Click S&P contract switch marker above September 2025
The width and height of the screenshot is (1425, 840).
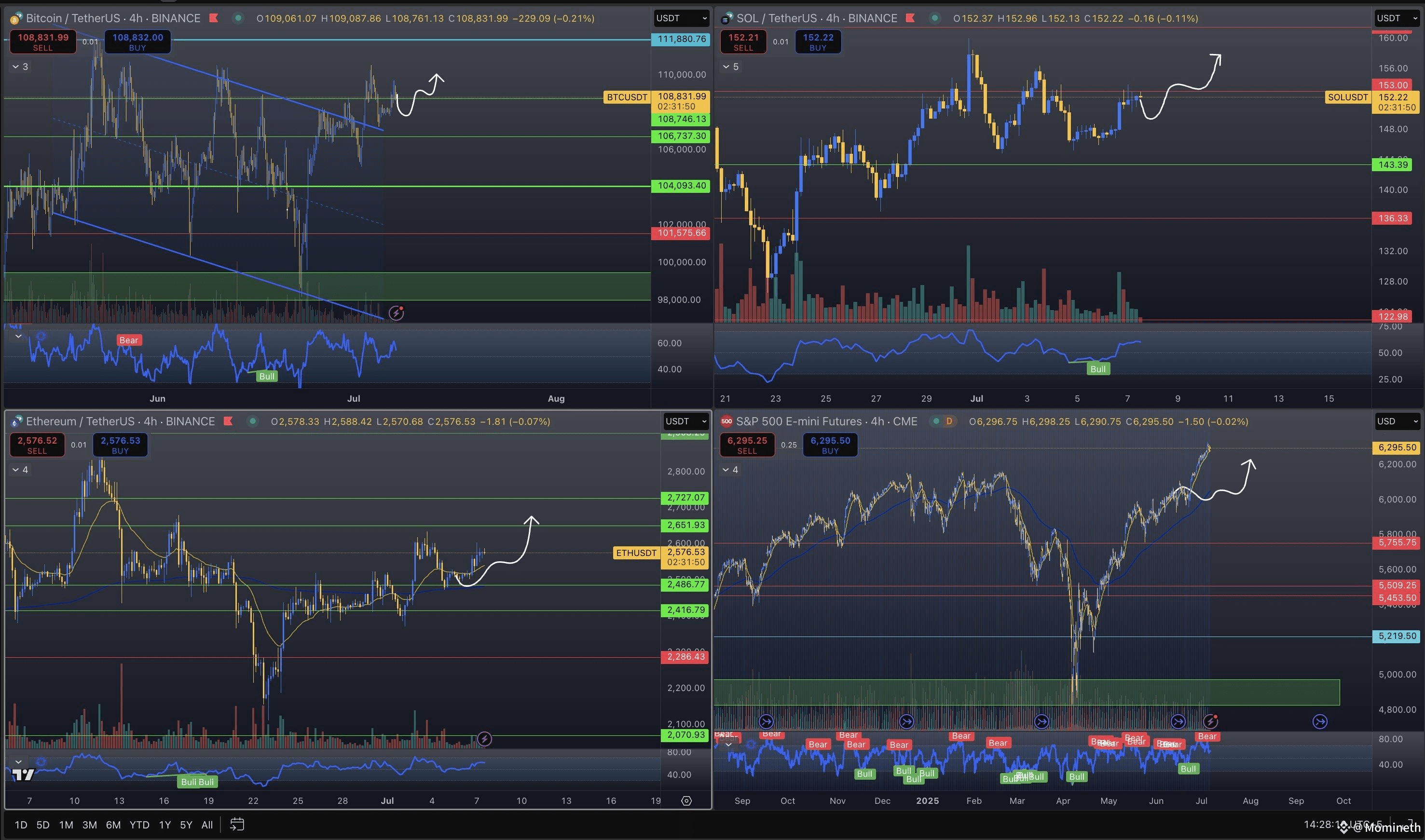pyautogui.click(x=1320, y=721)
